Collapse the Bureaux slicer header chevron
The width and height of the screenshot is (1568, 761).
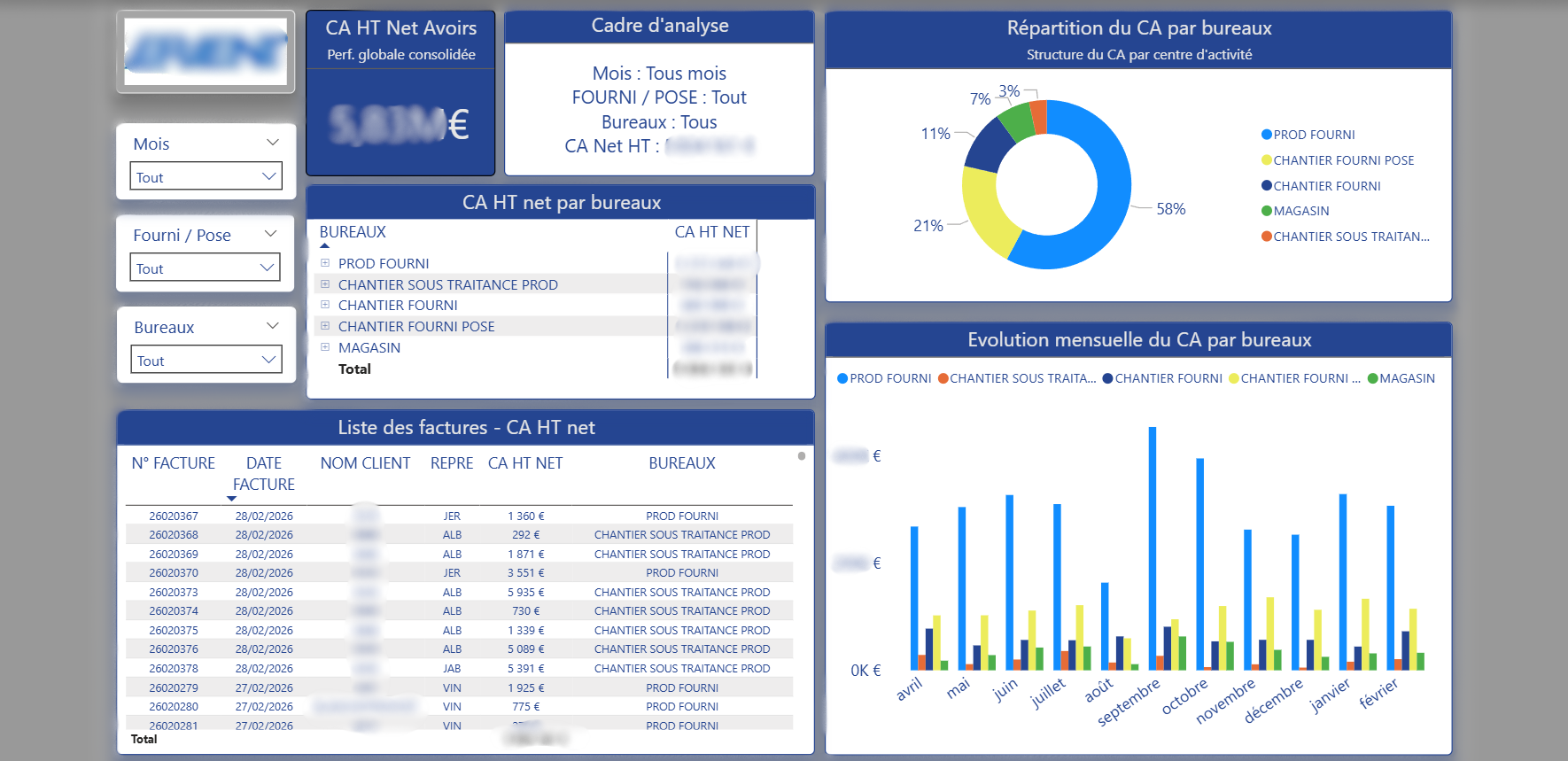tap(273, 326)
